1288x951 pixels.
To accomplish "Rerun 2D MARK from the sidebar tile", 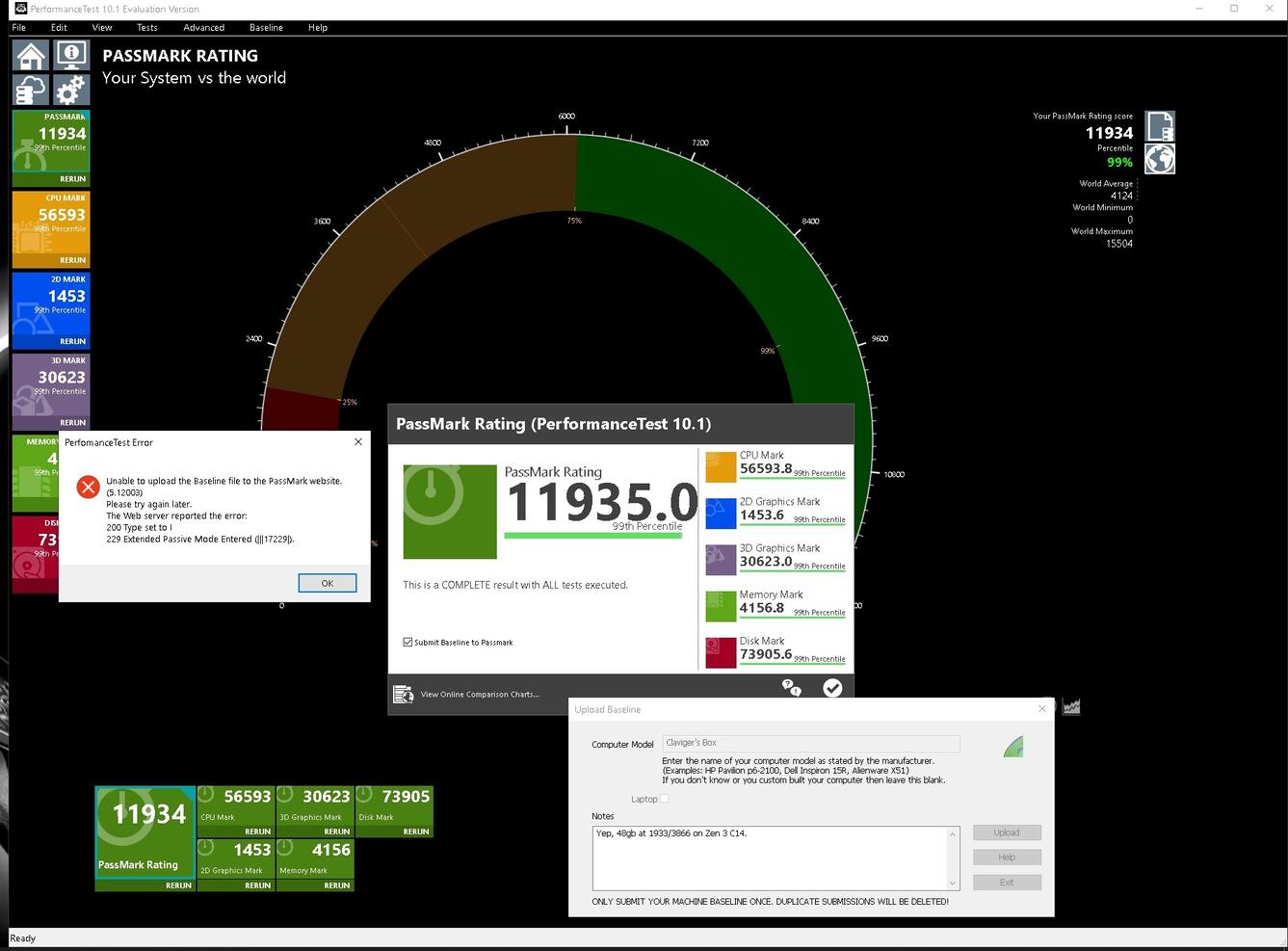I will coord(73,341).
